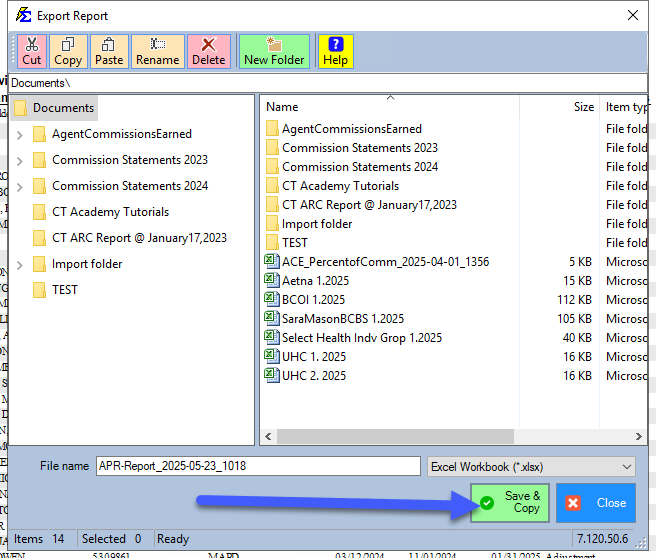Click the Copy toolbar button

tap(68, 51)
